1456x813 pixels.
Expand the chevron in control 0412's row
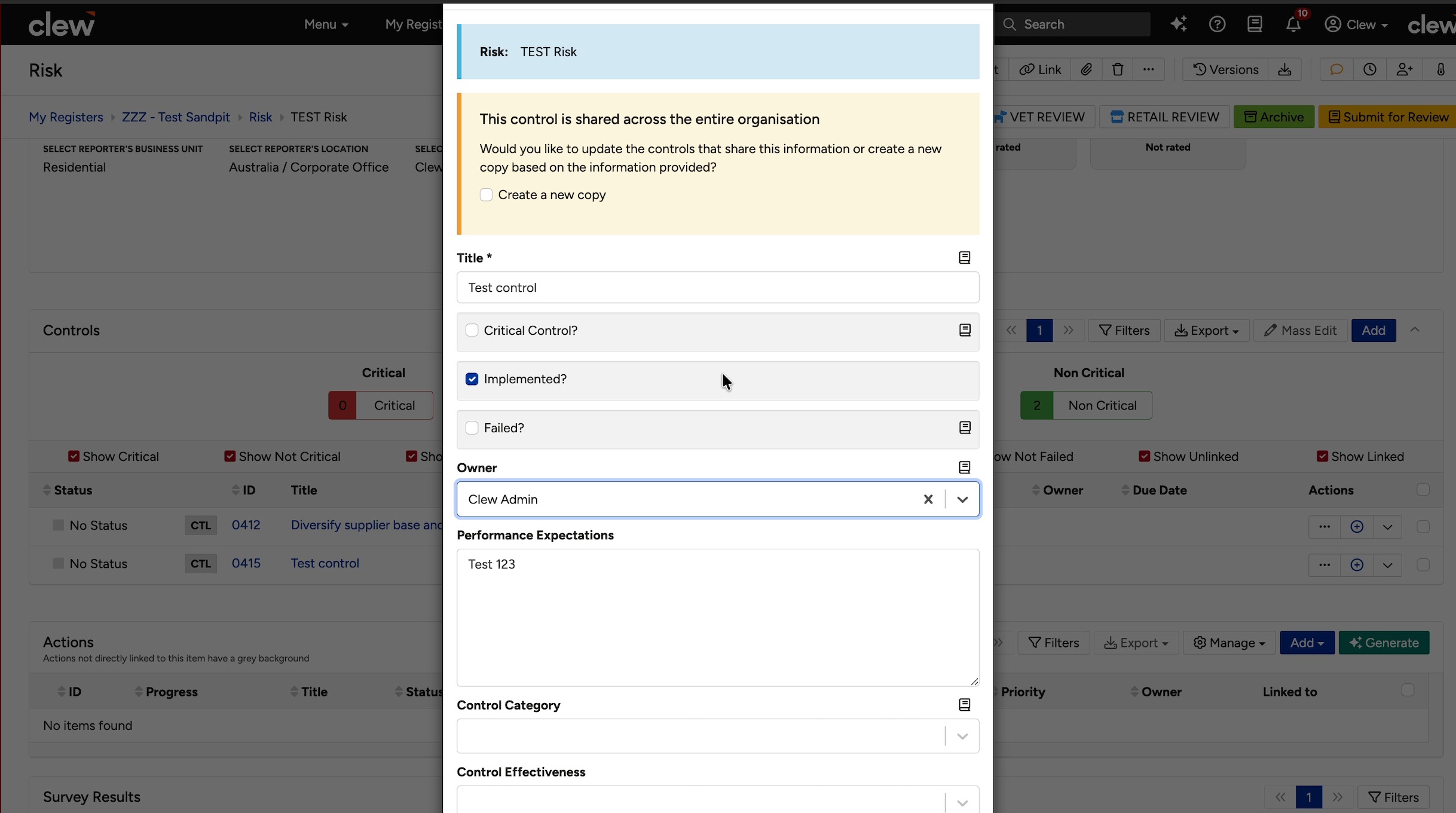(1387, 527)
